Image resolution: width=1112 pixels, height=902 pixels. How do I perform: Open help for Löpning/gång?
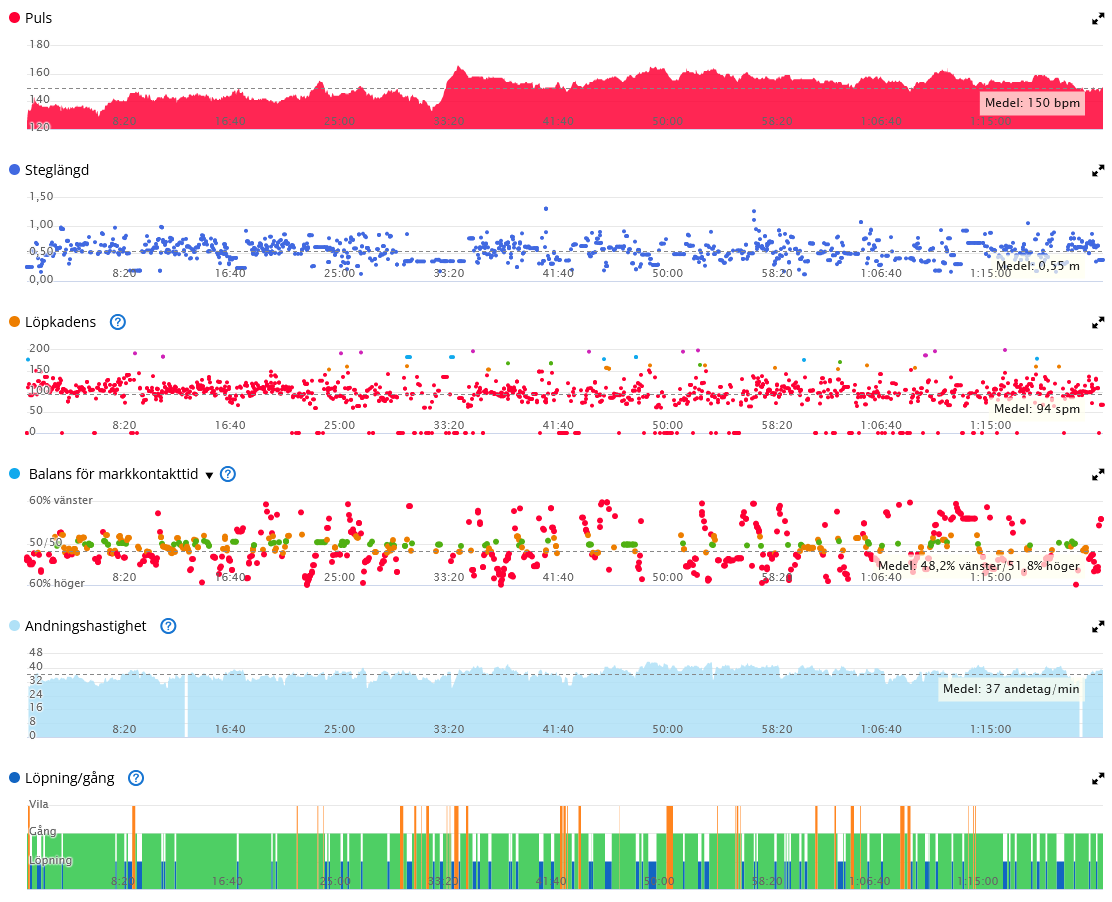[x=135, y=778]
